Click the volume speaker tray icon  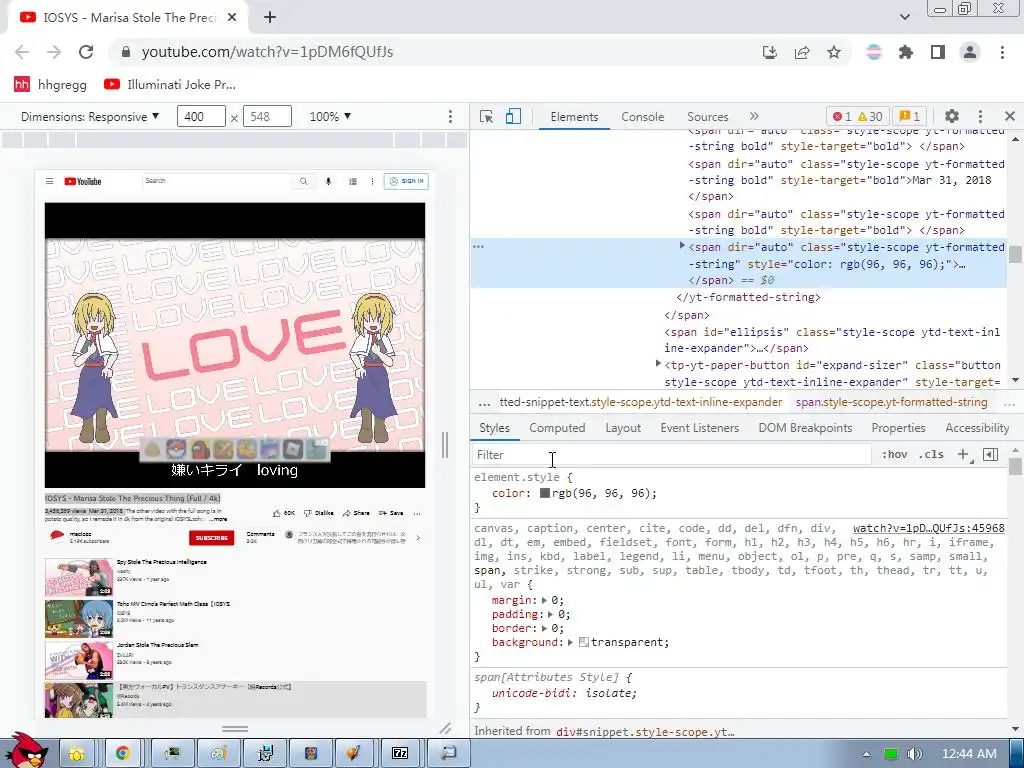pos(915,754)
